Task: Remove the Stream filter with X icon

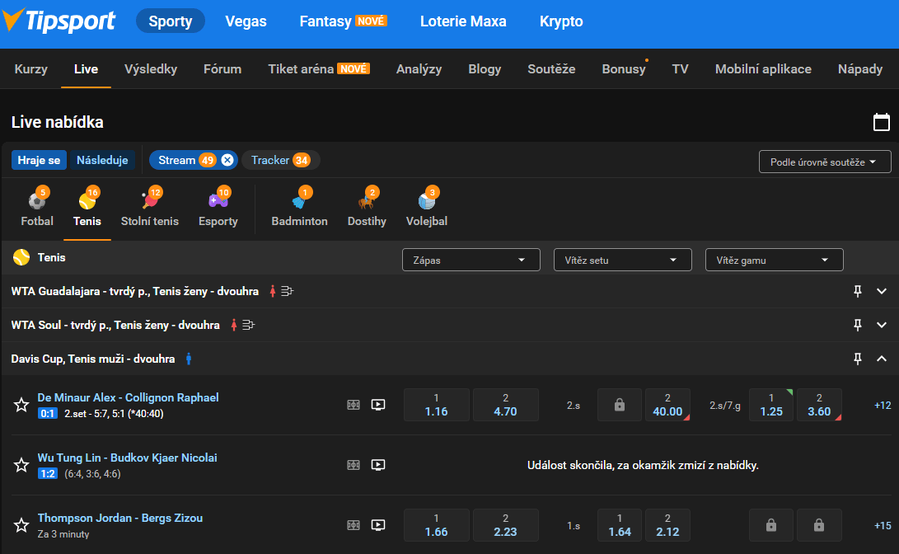Action: 228,160
